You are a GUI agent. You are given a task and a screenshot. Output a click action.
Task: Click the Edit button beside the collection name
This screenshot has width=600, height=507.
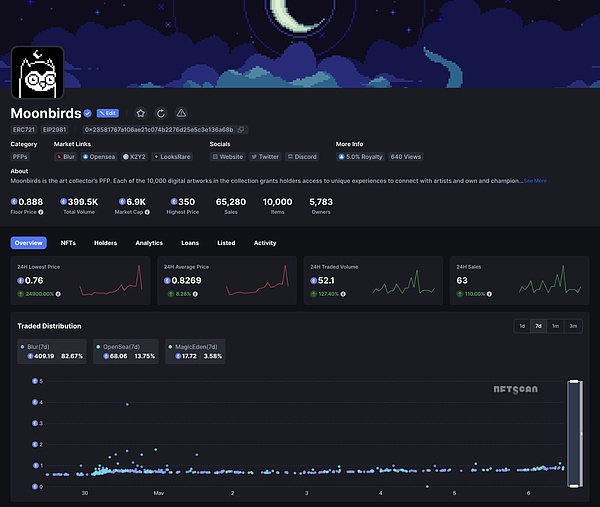click(x=108, y=113)
